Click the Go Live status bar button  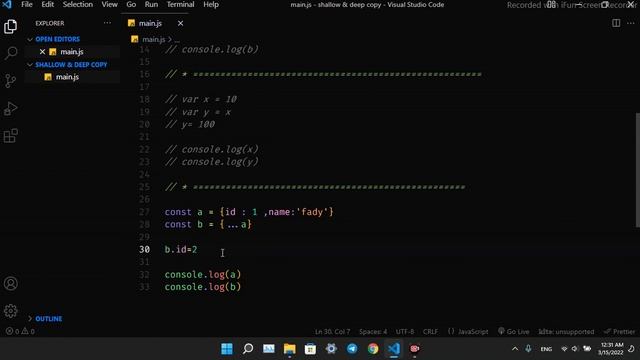point(513,331)
